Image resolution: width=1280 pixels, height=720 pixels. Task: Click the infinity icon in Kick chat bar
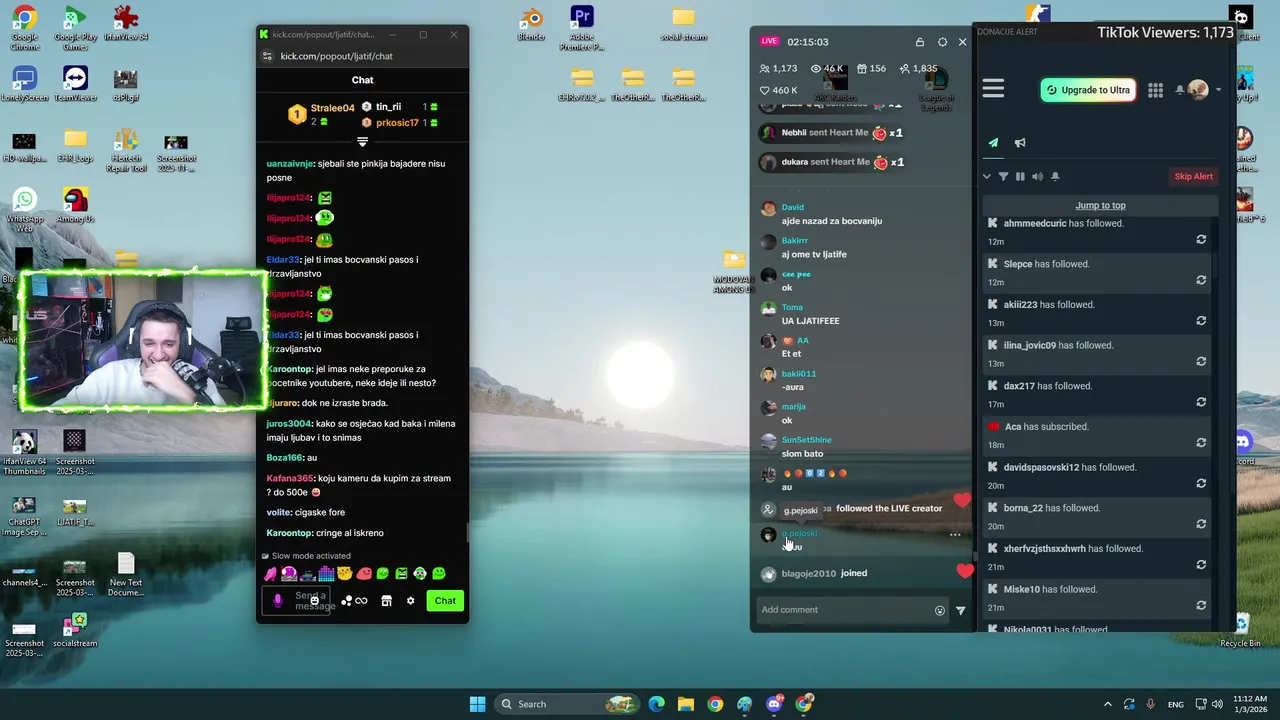tap(361, 601)
